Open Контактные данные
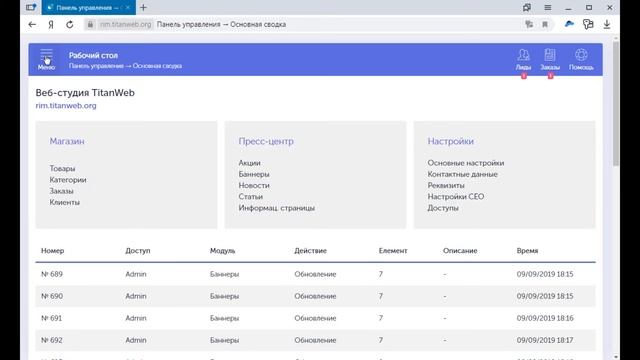Viewport: 640px width, 360px height. 462,174
